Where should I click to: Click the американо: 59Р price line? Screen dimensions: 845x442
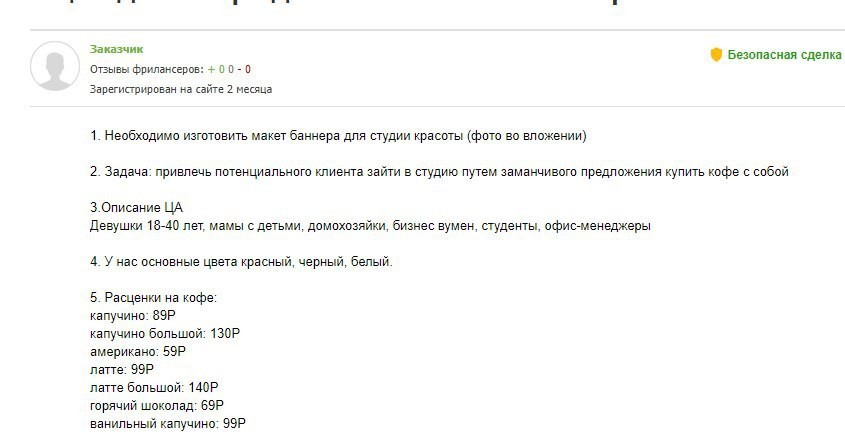[138, 351]
